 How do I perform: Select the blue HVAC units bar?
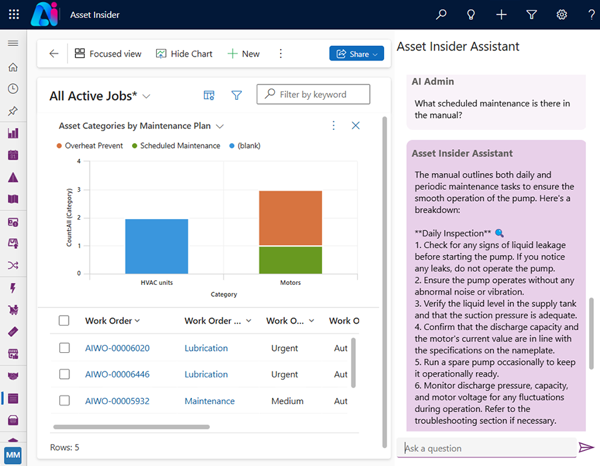coord(157,246)
